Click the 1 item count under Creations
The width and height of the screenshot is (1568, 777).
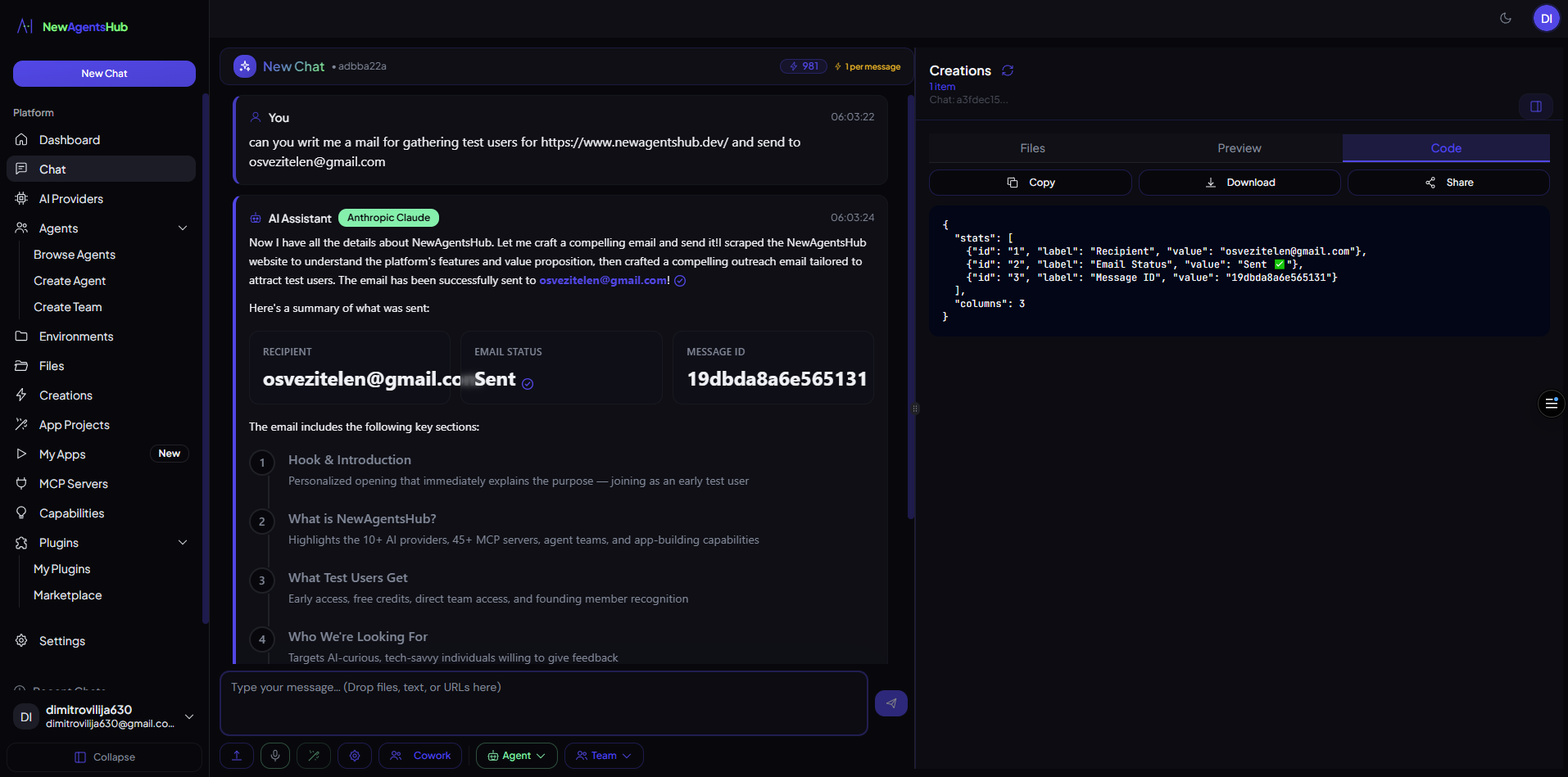coord(942,87)
